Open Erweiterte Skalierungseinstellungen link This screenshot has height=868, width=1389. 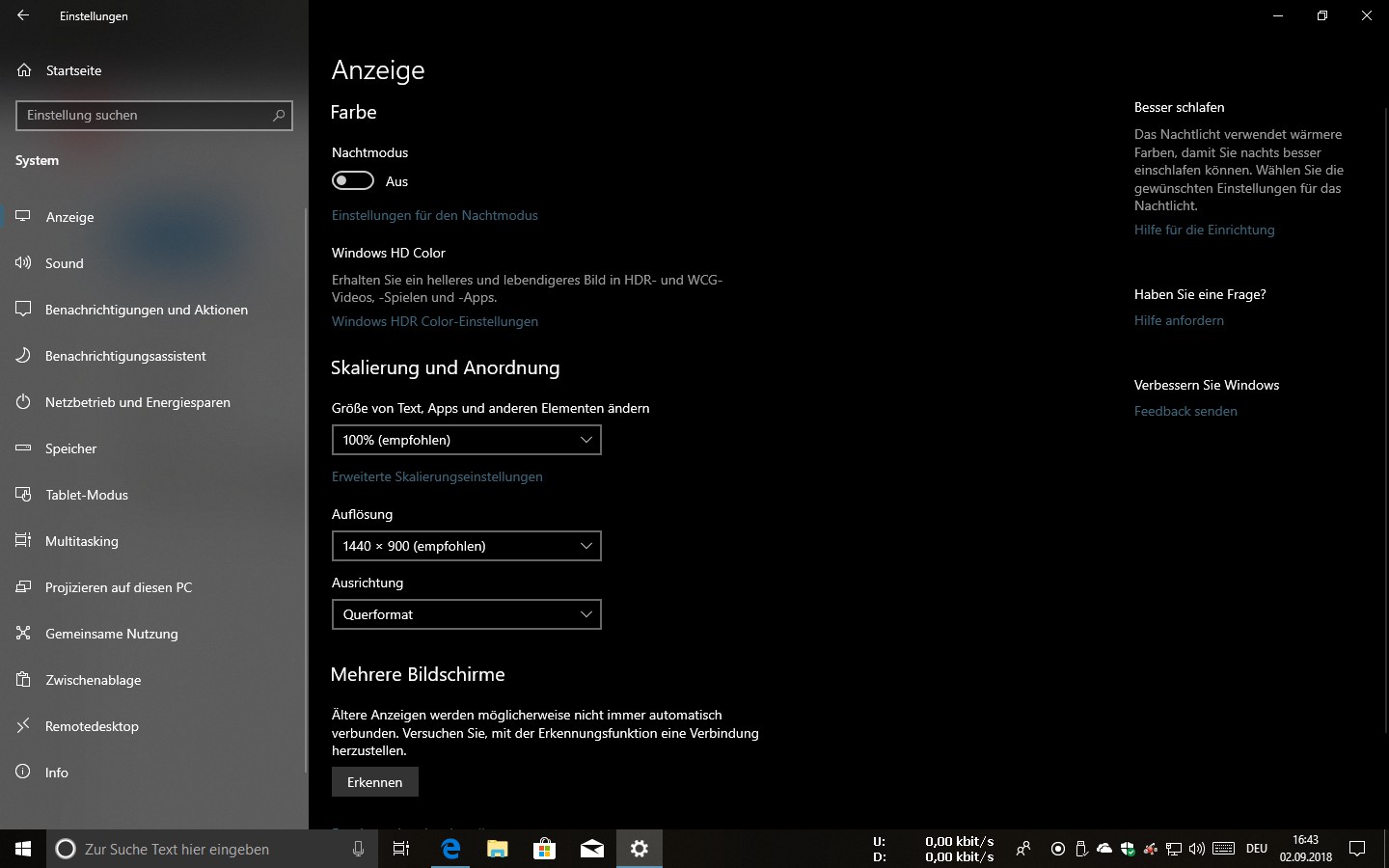(437, 476)
